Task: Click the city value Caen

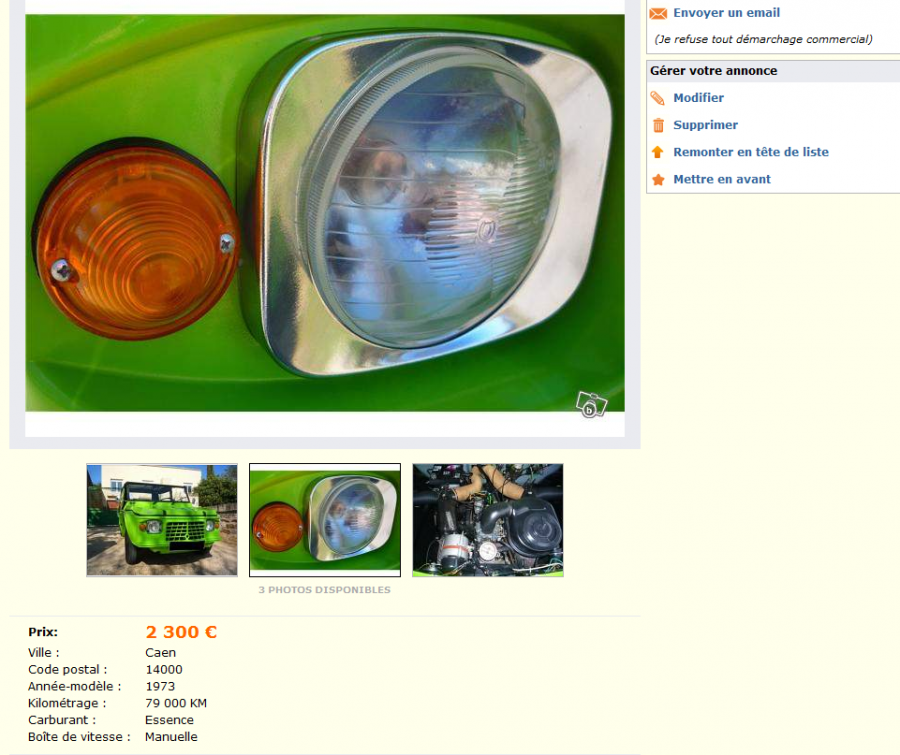Action: point(161,653)
